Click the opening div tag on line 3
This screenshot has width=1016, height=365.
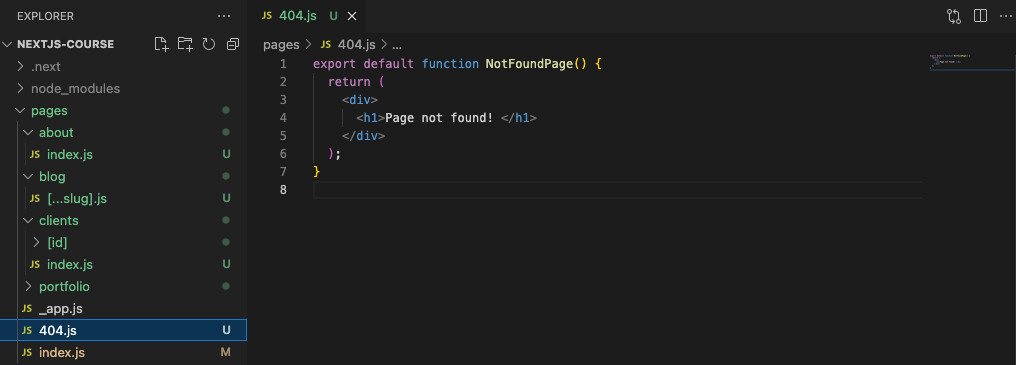(360, 100)
